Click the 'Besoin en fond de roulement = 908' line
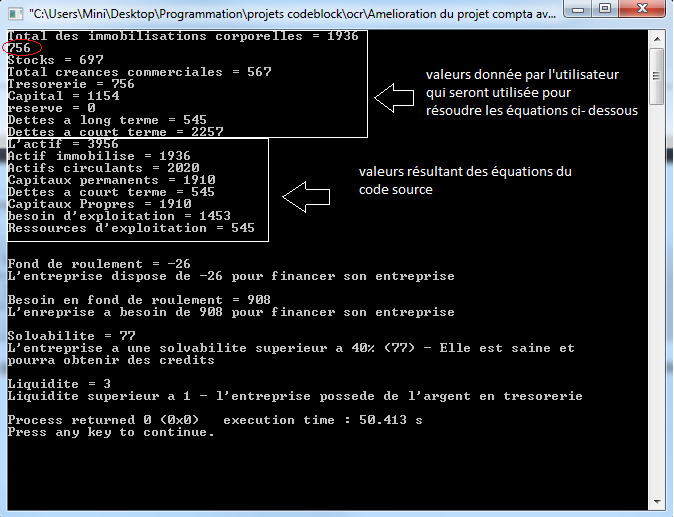Image resolution: width=674 pixels, height=517 pixels. 139,300
